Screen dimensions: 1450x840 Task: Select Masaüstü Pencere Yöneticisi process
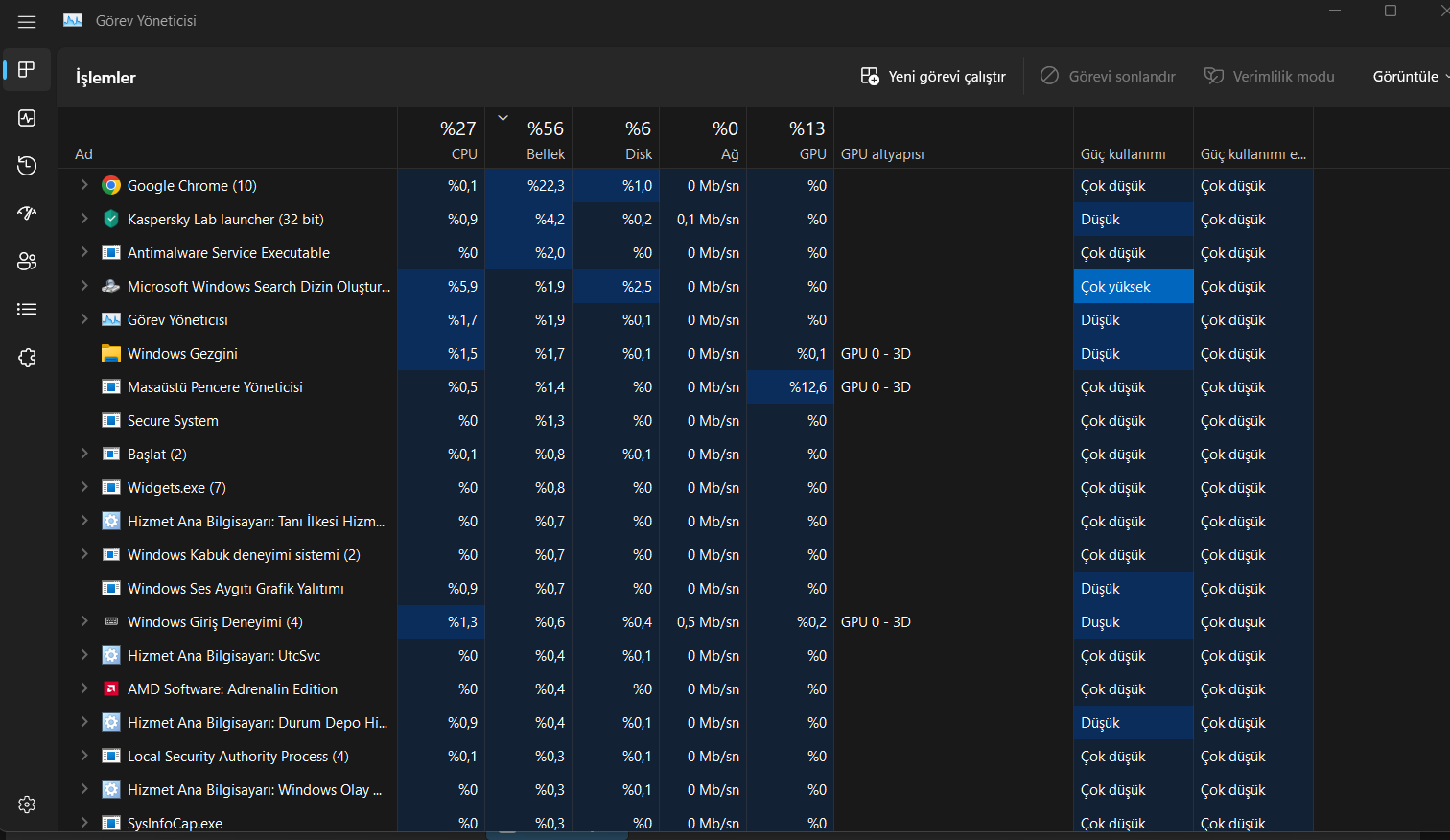[215, 387]
